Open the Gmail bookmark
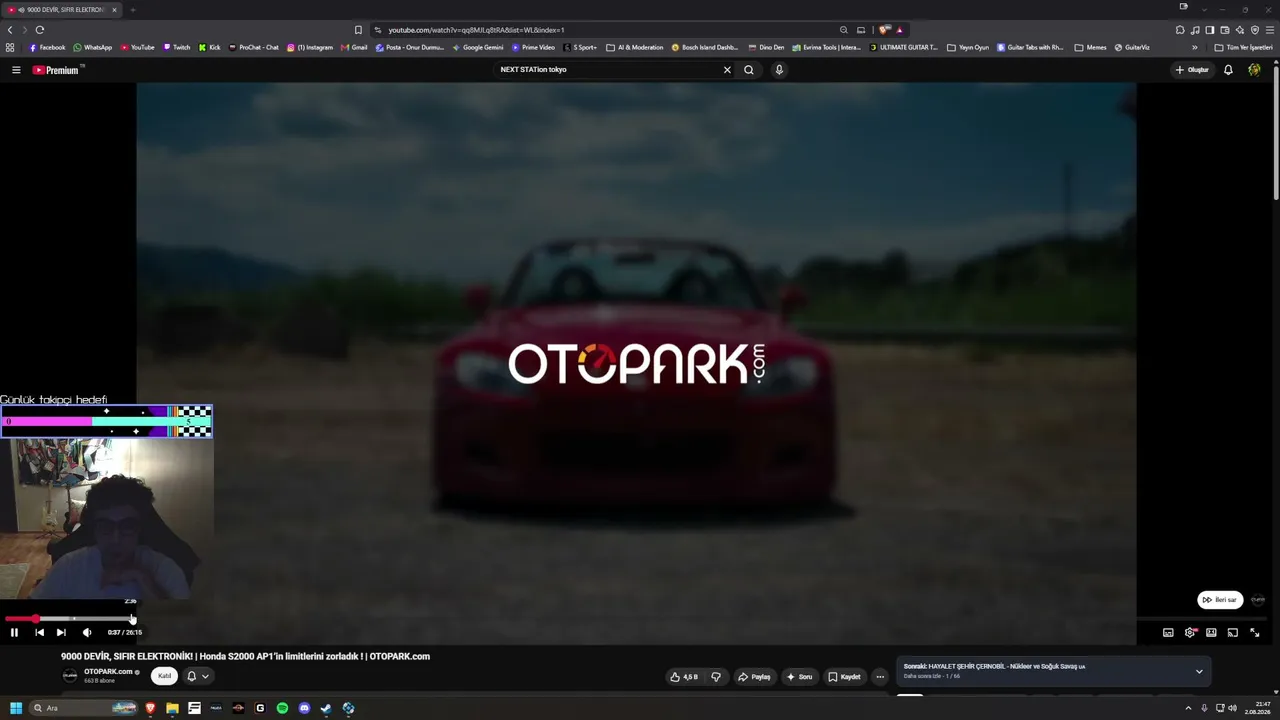 (354, 47)
